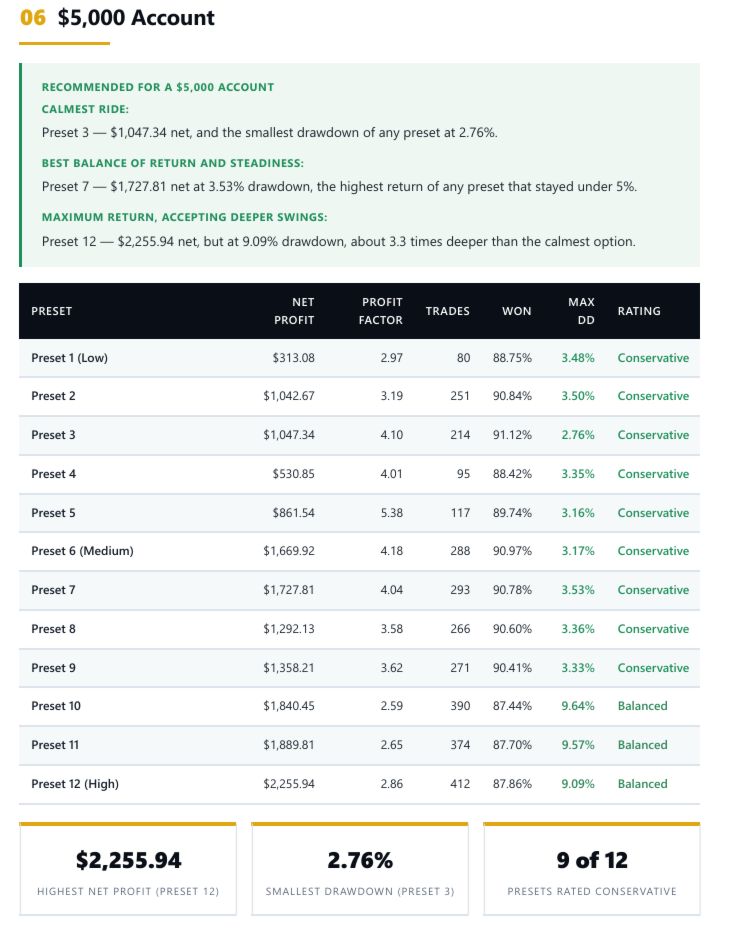Click the RATING column header

(x=639, y=311)
